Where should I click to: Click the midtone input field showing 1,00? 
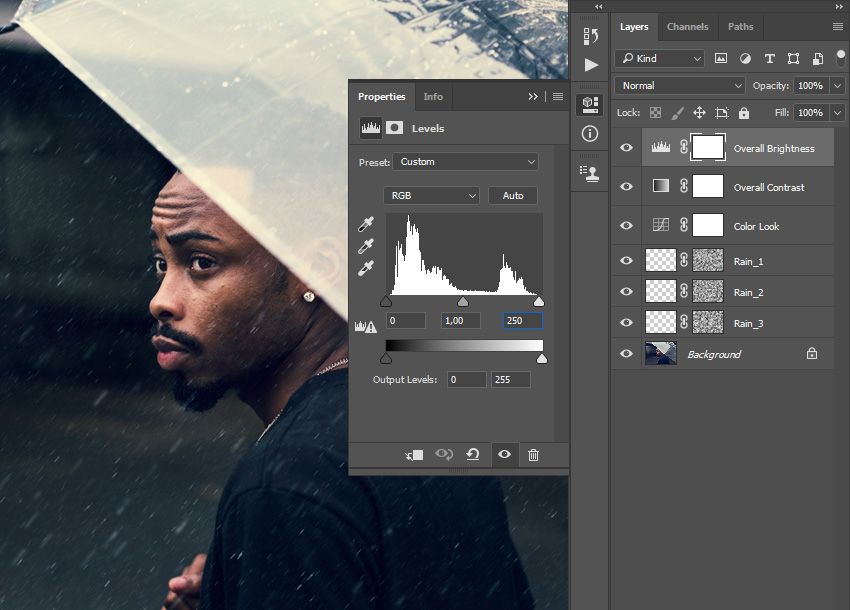[x=461, y=320]
